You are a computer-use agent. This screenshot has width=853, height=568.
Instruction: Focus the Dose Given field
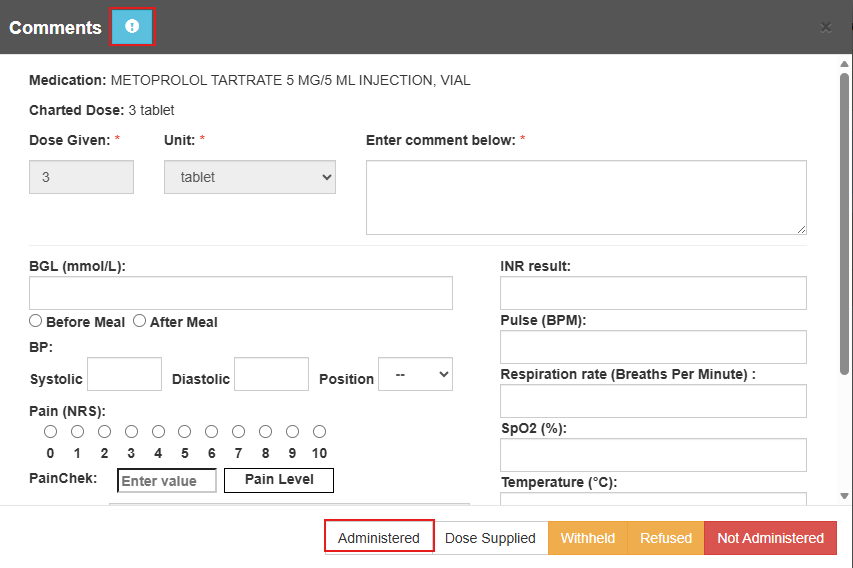pyautogui.click(x=82, y=177)
